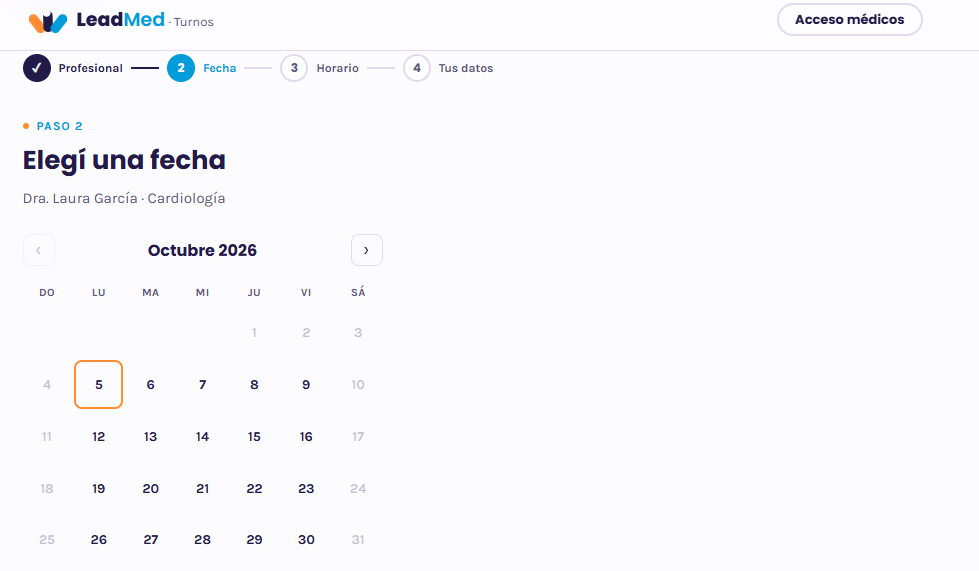This screenshot has width=979, height=571.
Task: Click the disabled Saturday 17 cell
Action: pos(358,437)
